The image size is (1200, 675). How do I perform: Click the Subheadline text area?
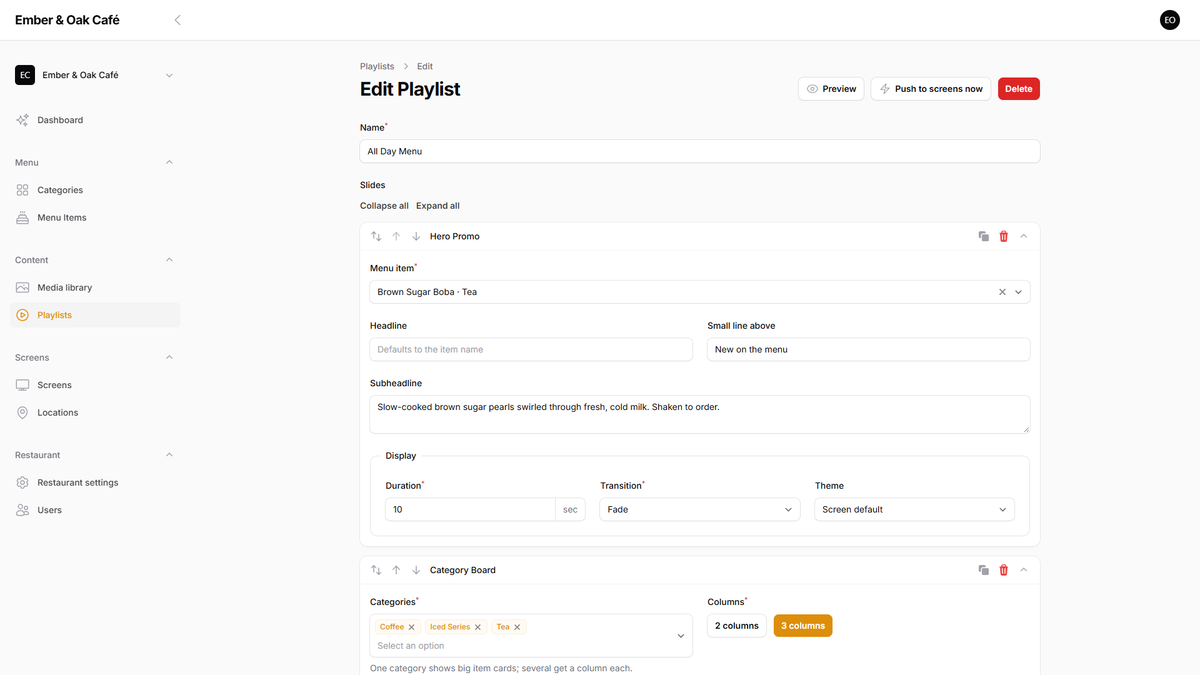(700, 414)
